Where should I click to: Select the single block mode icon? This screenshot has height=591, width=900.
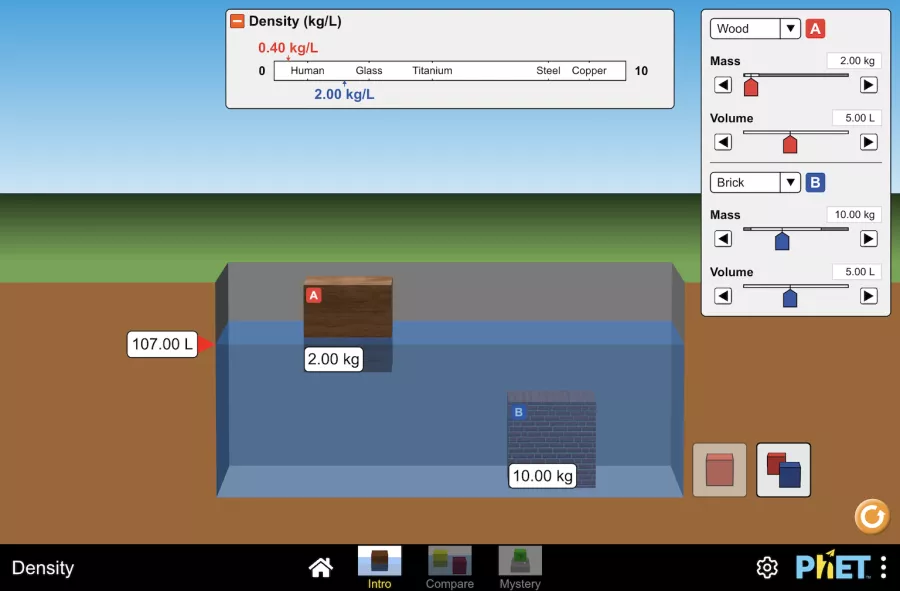pyautogui.click(x=720, y=470)
